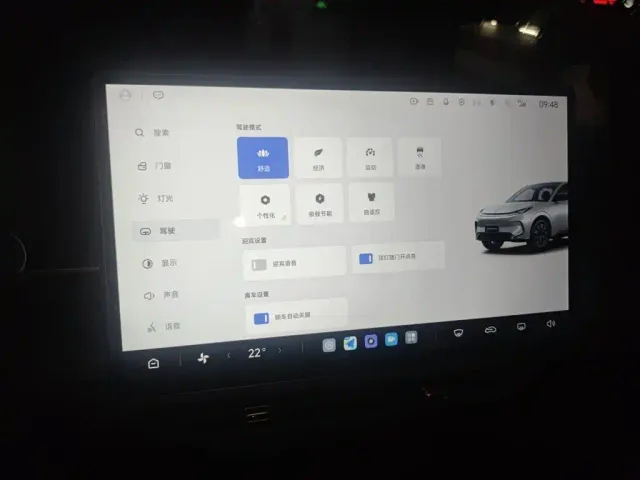Select the 经济 eco drive mode
This screenshot has width=640, height=480.
pyautogui.click(x=318, y=158)
